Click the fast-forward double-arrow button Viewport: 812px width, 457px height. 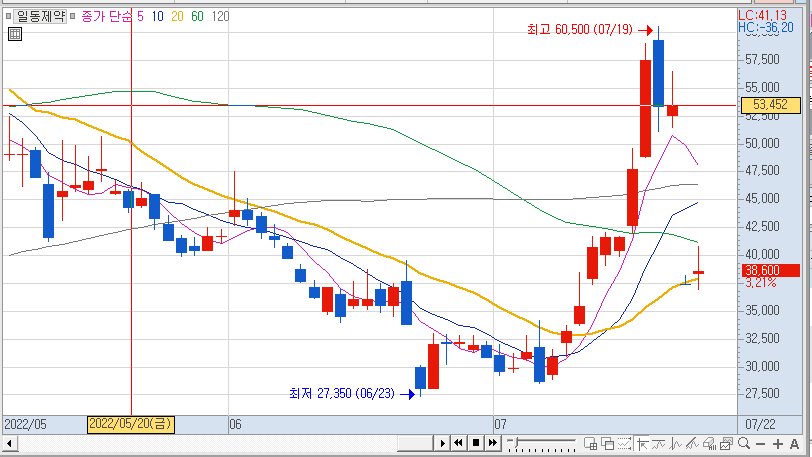click(492, 443)
